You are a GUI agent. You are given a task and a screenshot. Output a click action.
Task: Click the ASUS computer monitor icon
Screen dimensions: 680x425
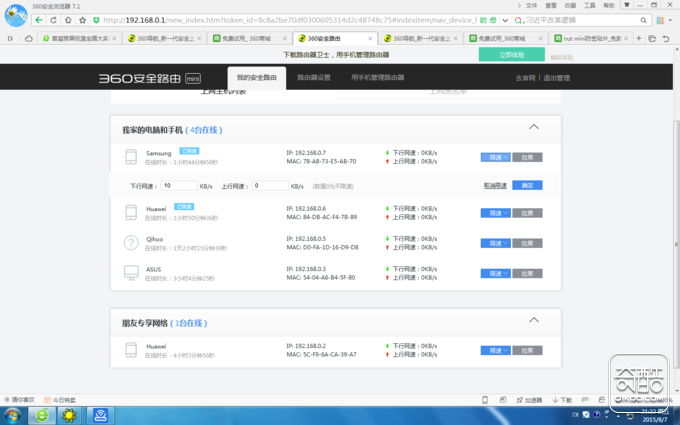(x=131, y=273)
